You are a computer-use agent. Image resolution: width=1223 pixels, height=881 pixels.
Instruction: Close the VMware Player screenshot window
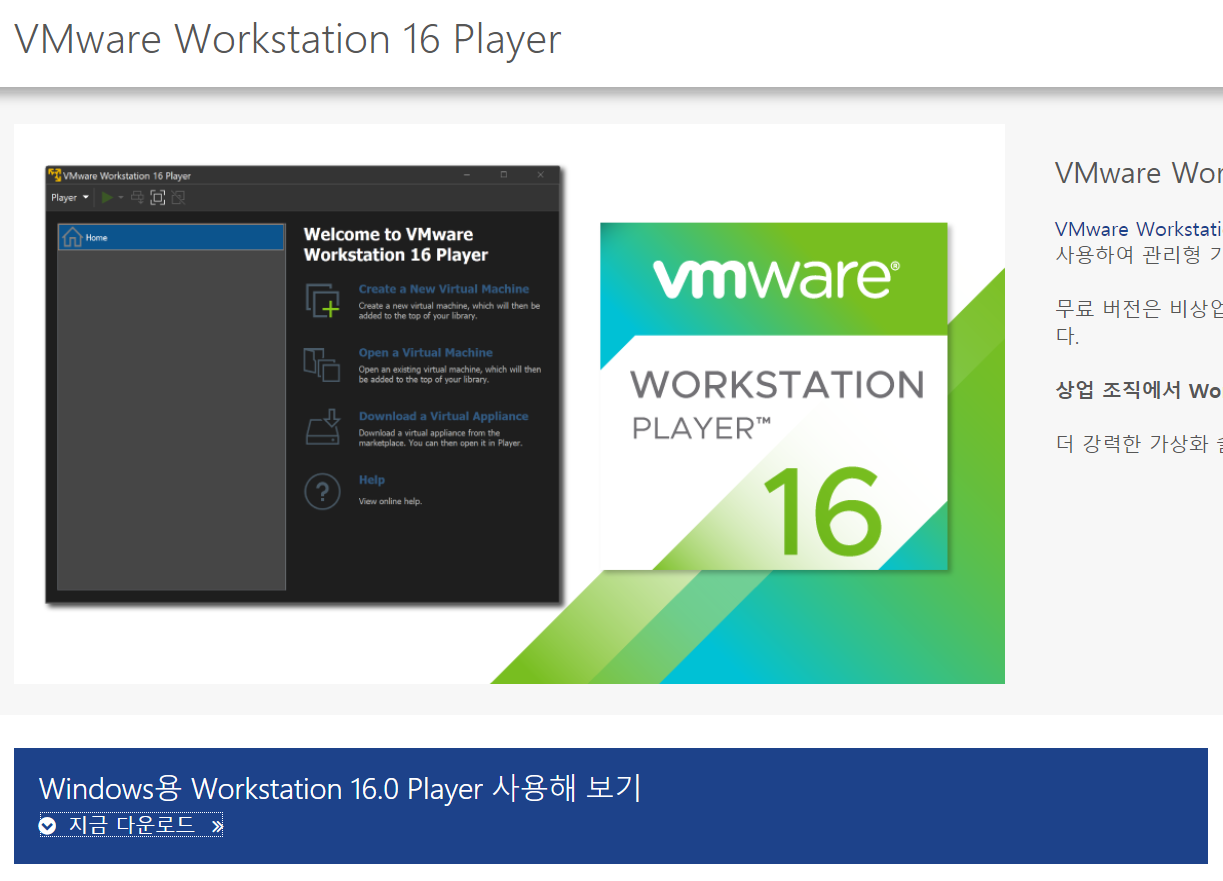click(541, 175)
